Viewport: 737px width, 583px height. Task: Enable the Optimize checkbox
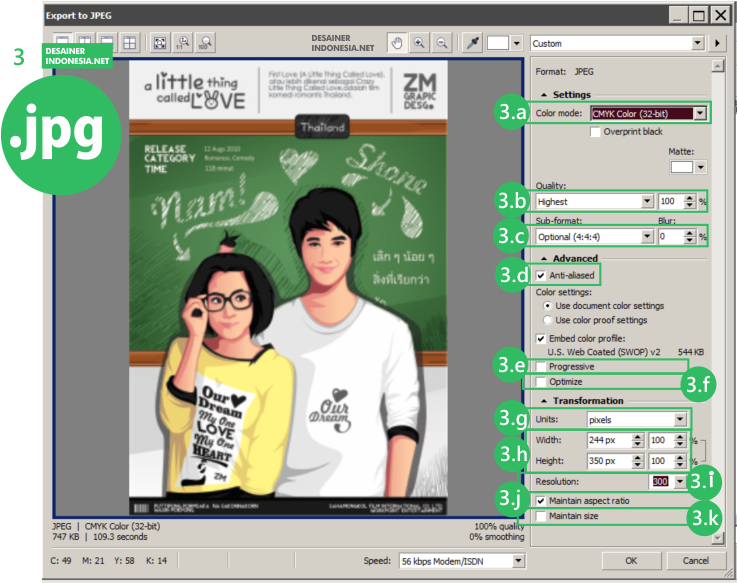click(541, 382)
